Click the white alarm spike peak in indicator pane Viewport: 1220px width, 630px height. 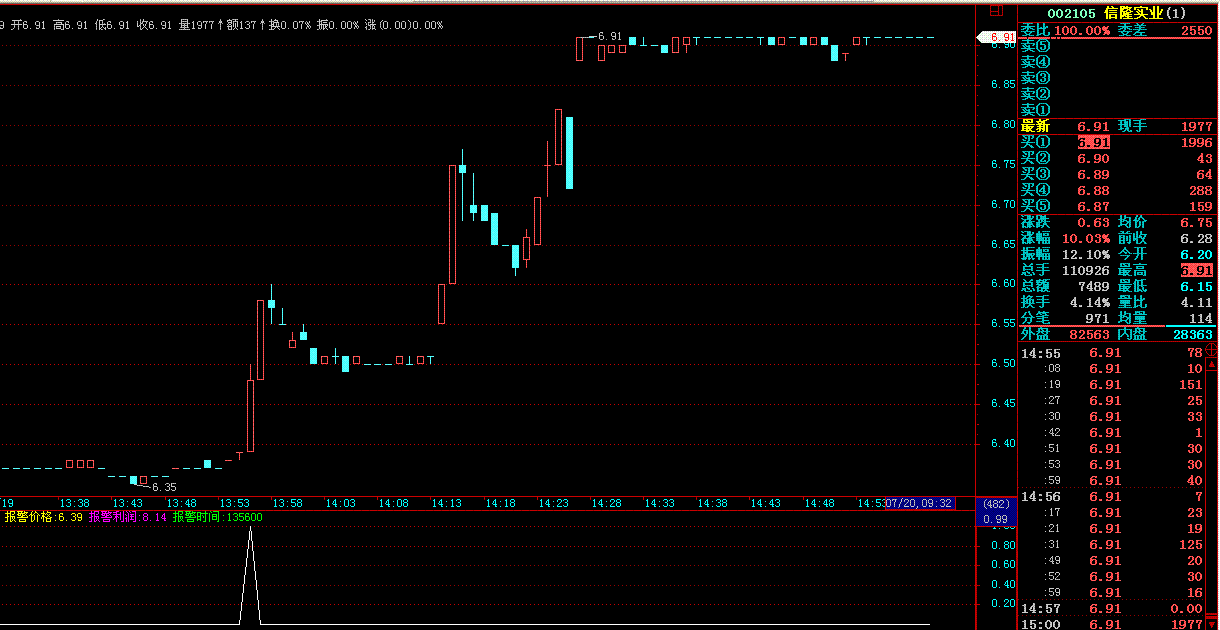(250, 530)
